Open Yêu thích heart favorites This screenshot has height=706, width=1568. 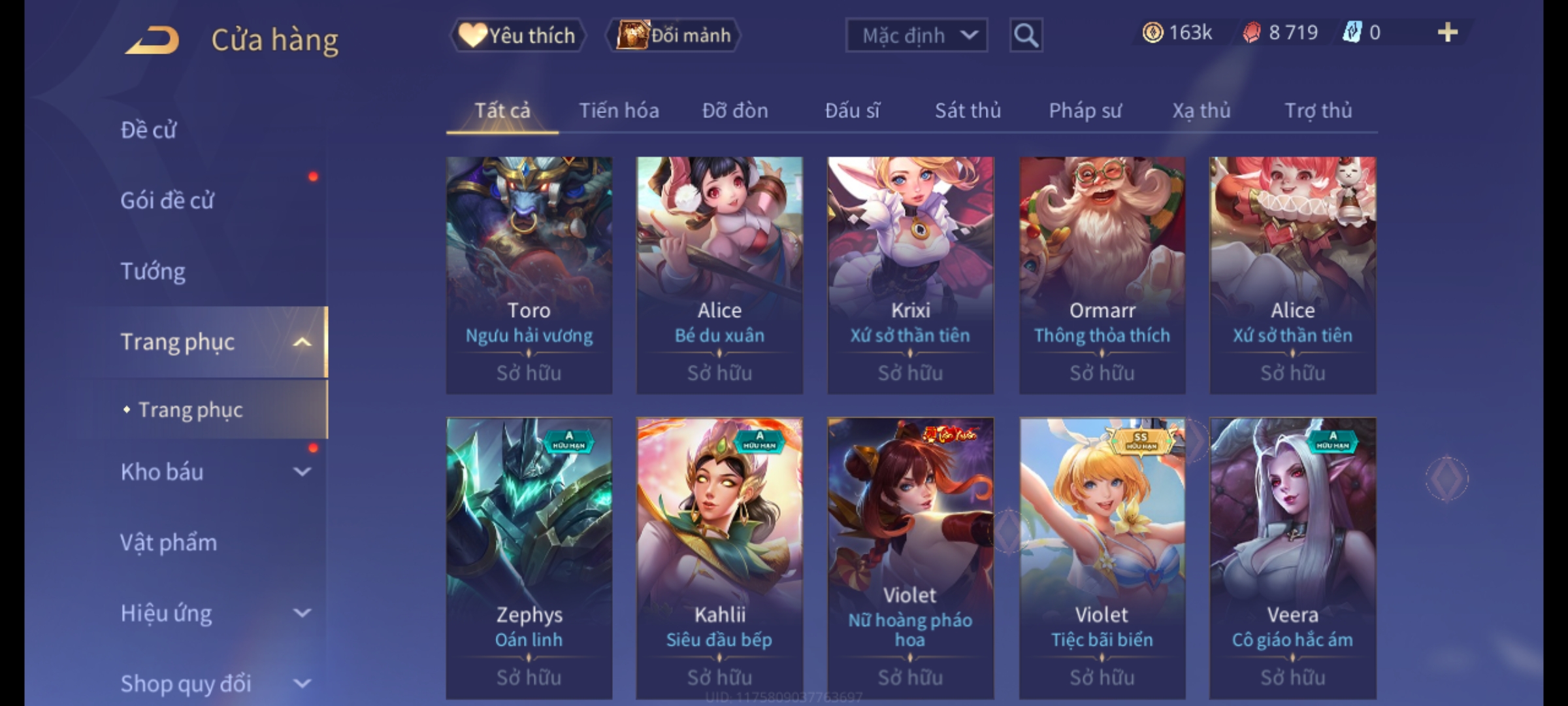[x=517, y=35]
